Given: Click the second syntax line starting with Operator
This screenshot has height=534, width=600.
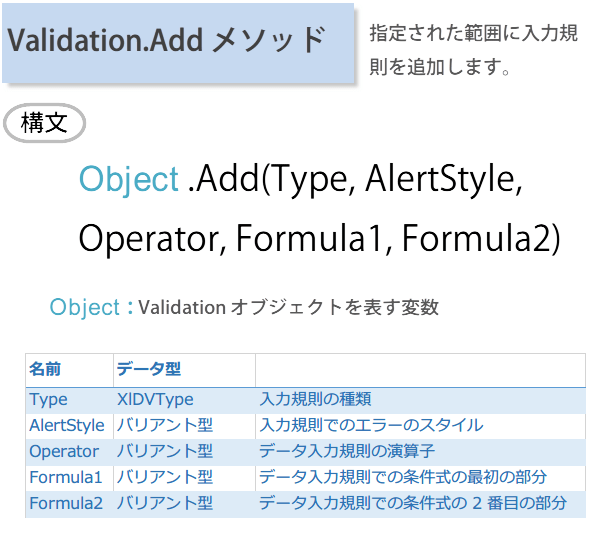Looking at the screenshot, I should pos(319,239).
